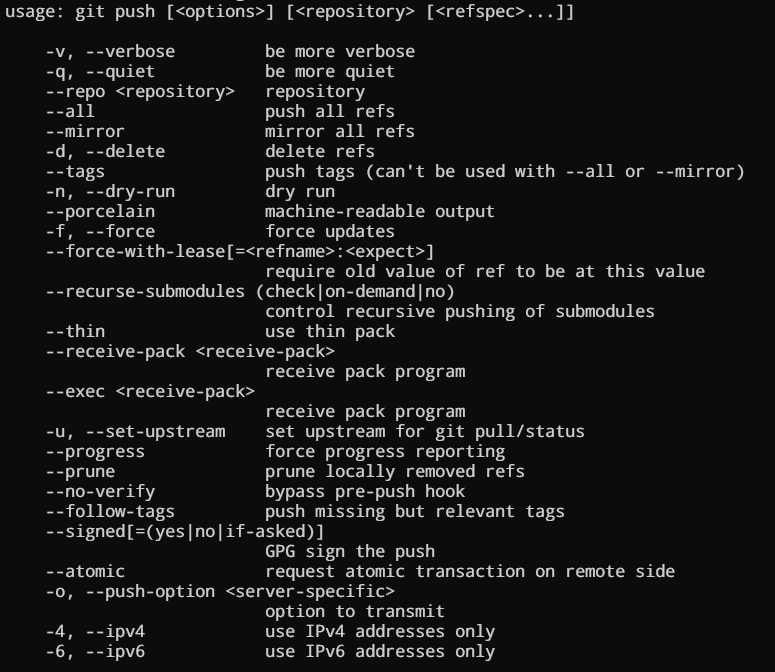The image size is (775, 672).
Task: Click the --no-verify option flag
Action: (100, 492)
